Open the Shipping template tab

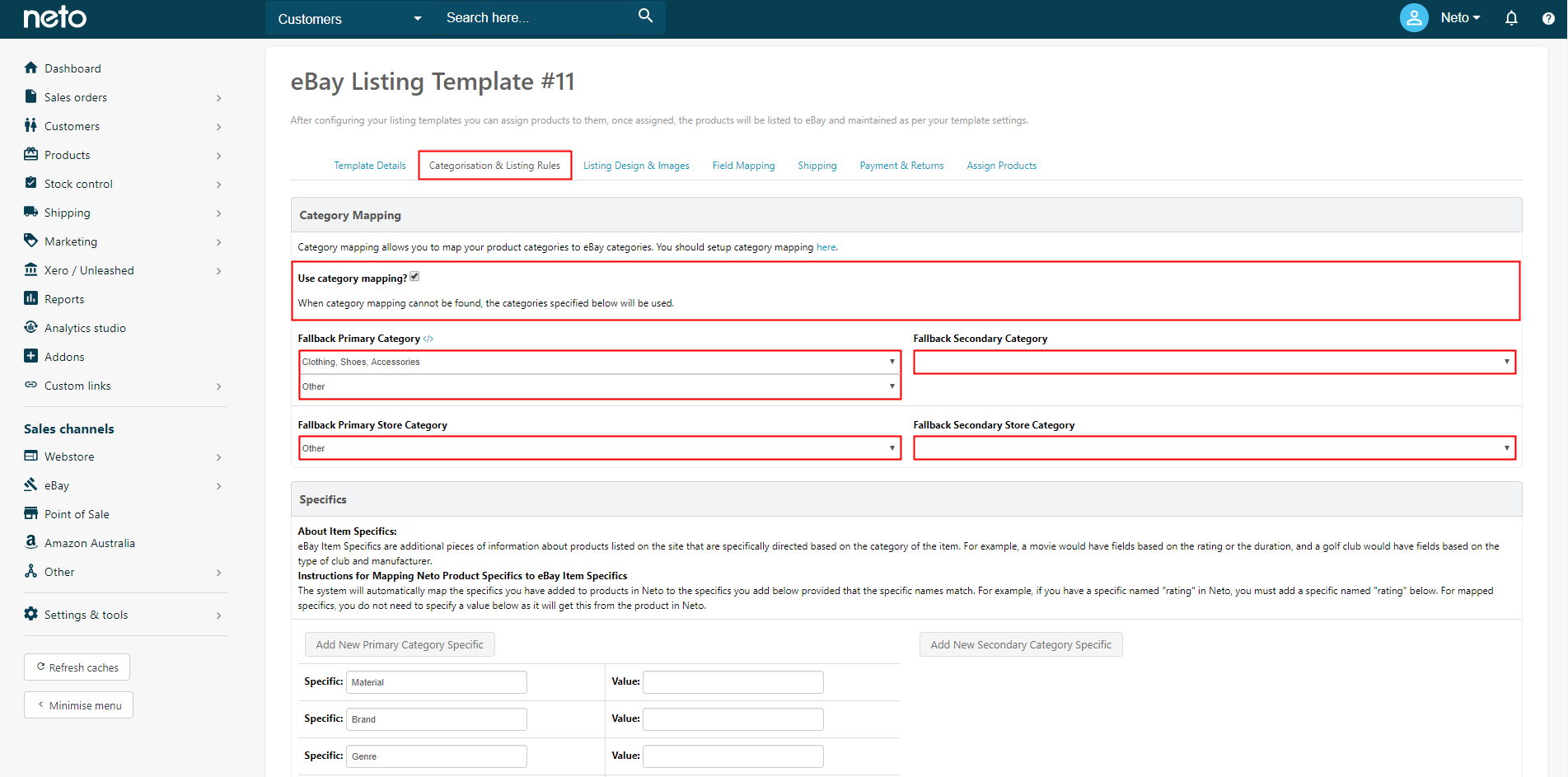(817, 166)
